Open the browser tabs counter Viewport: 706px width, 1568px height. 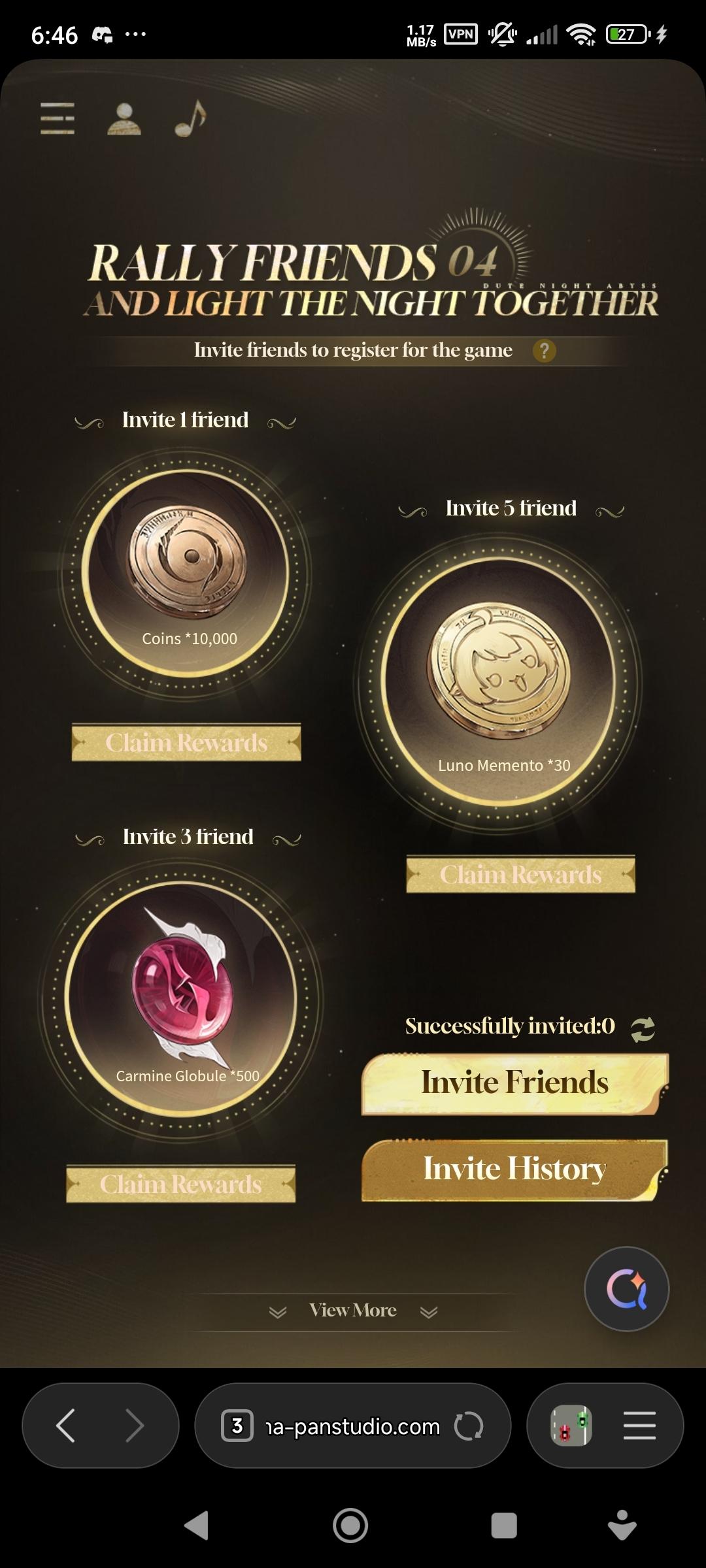pos(237,1426)
